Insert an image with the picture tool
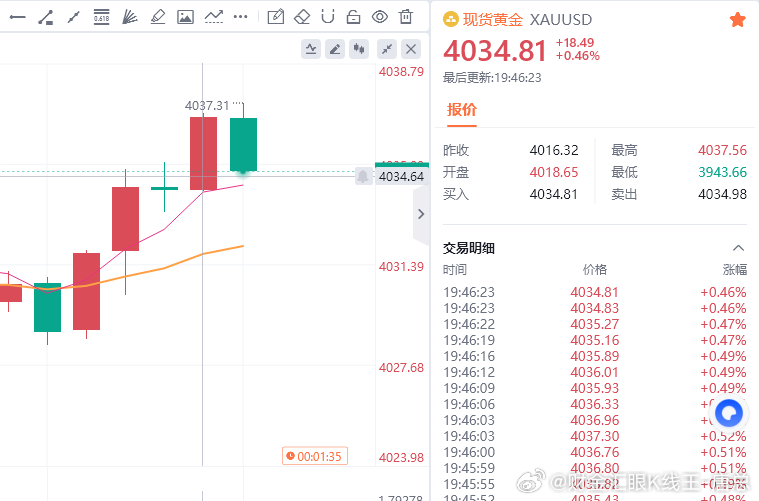 tap(185, 17)
